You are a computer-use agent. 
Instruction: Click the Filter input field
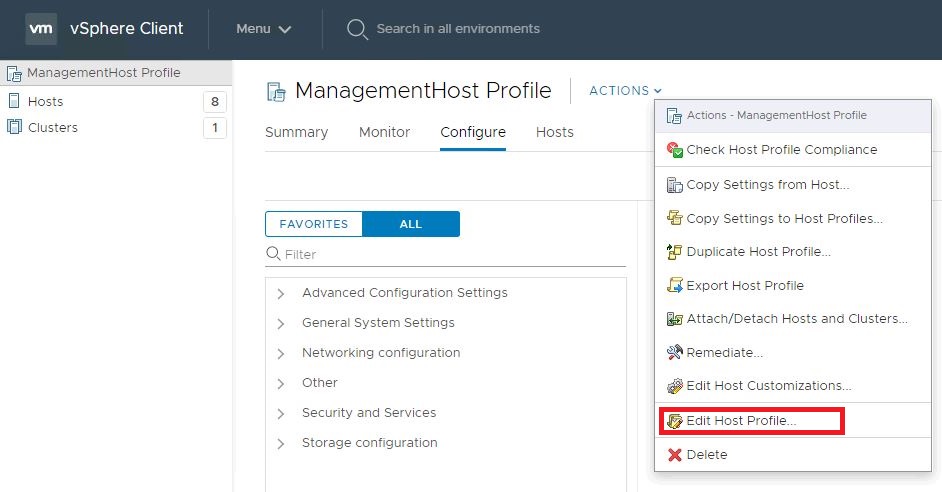(452, 255)
